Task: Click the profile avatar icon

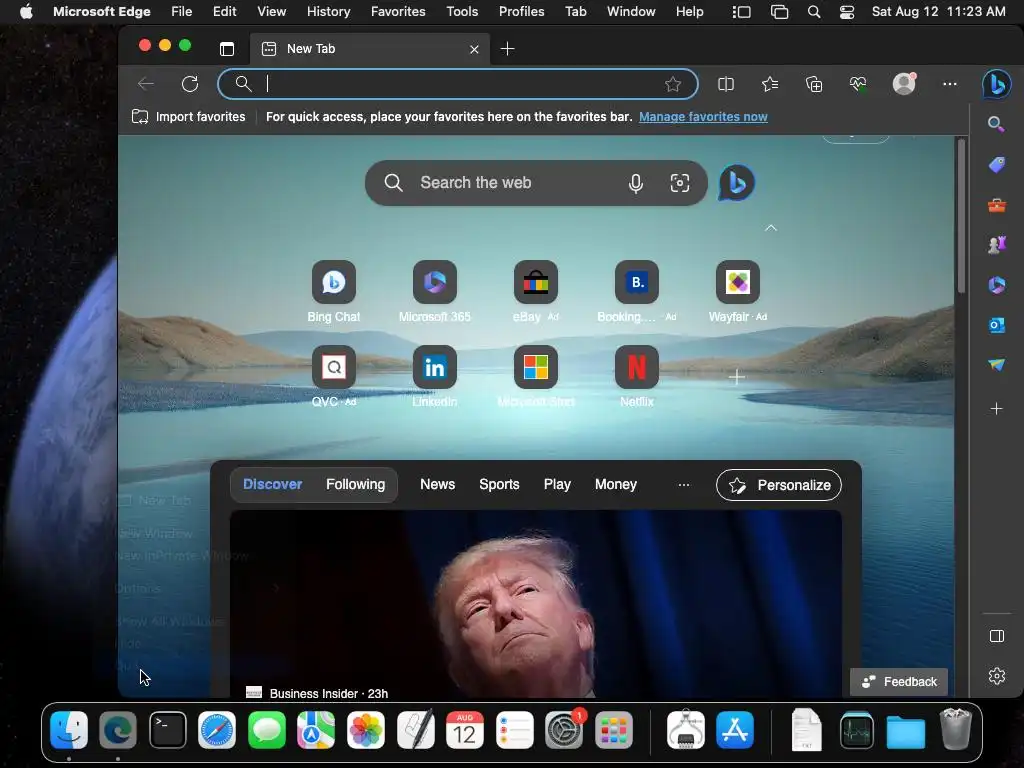Action: [x=904, y=84]
